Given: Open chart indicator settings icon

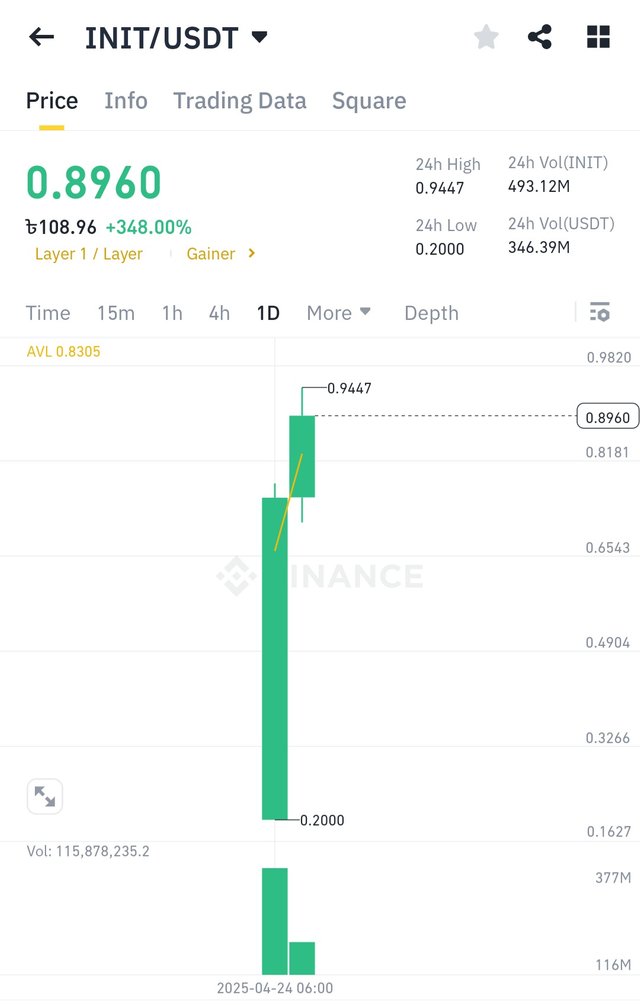Looking at the screenshot, I should coord(600,313).
